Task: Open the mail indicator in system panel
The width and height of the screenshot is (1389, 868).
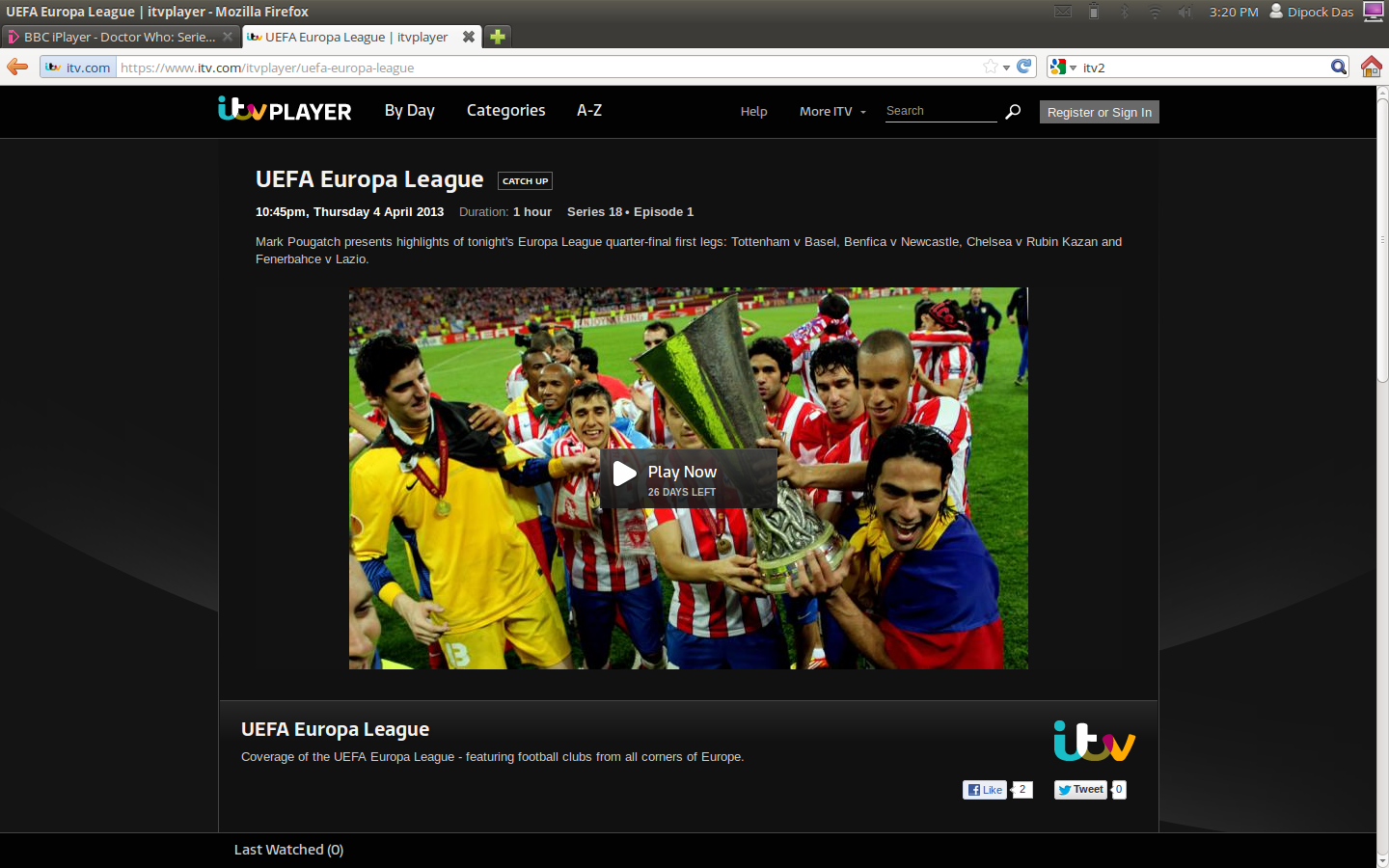Action: (x=1063, y=12)
